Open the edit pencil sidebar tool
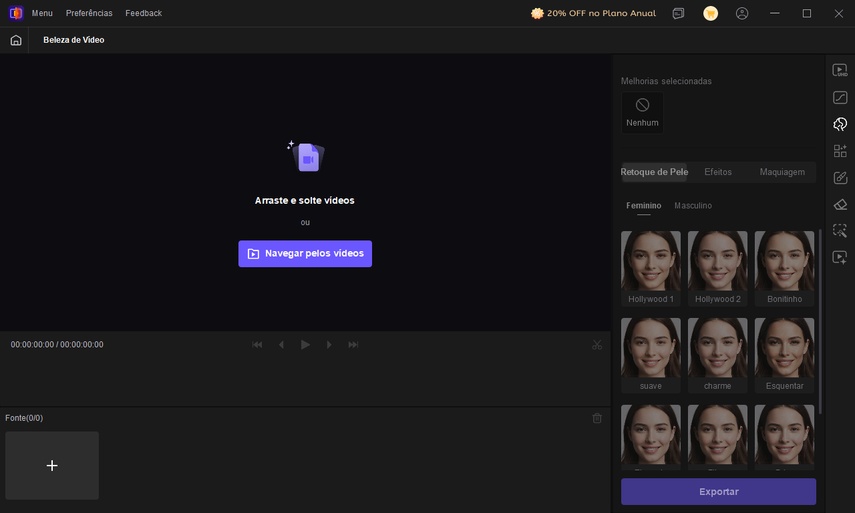 pyautogui.click(x=840, y=178)
